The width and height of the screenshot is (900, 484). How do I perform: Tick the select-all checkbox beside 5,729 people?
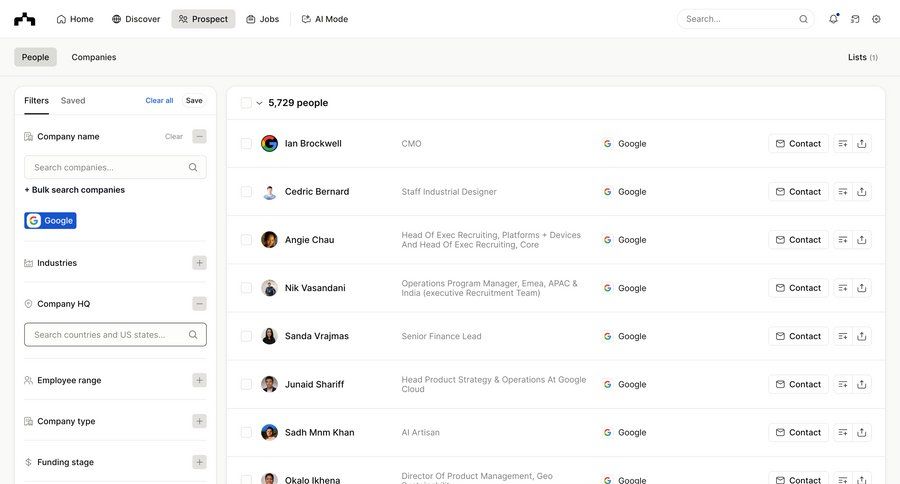246,103
